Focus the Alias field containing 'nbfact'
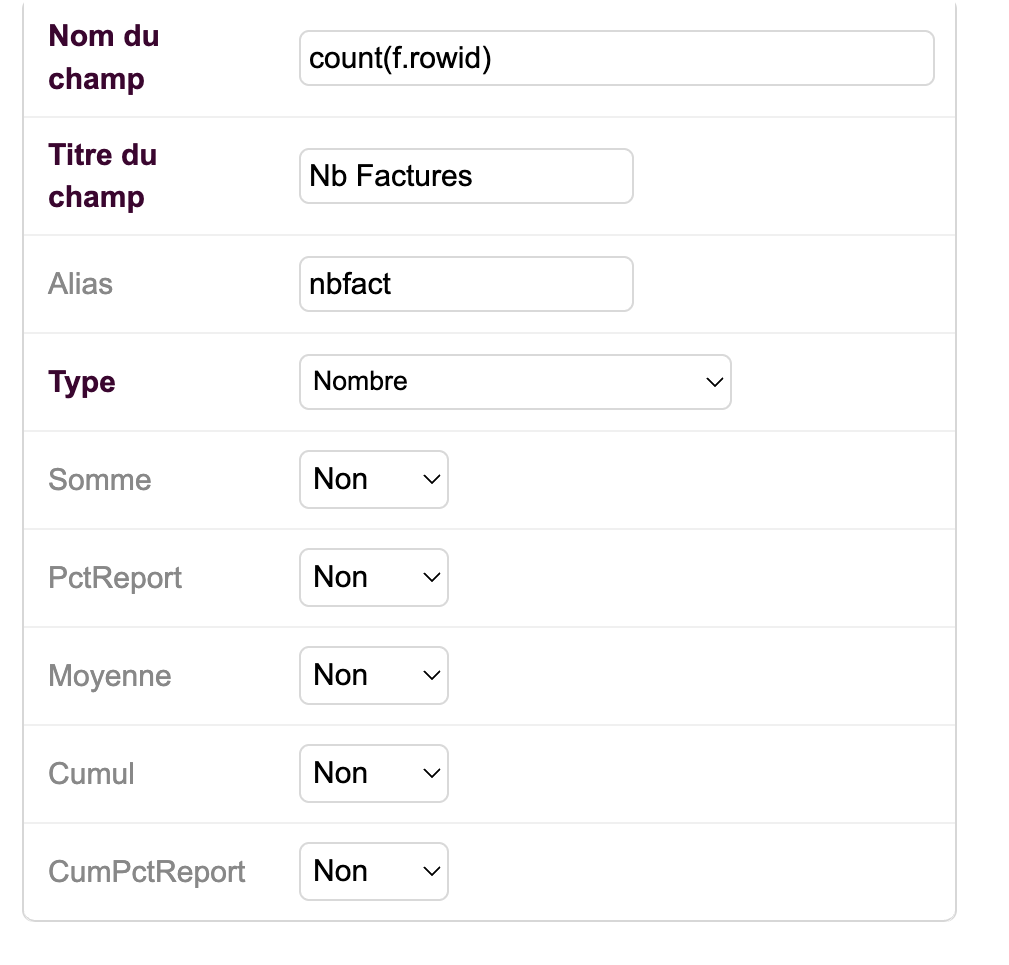Image resolution: width=1009 pixels, height=965 pixels. pyautogui.click(x=466, y=284)
